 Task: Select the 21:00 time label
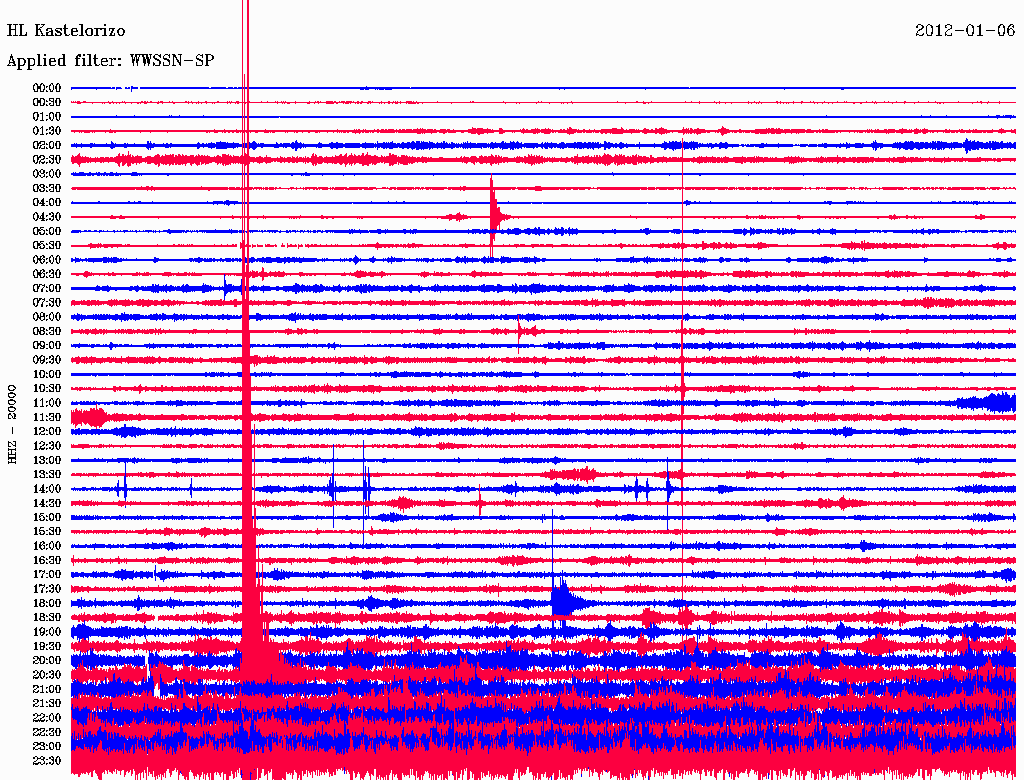coord(47,689)
